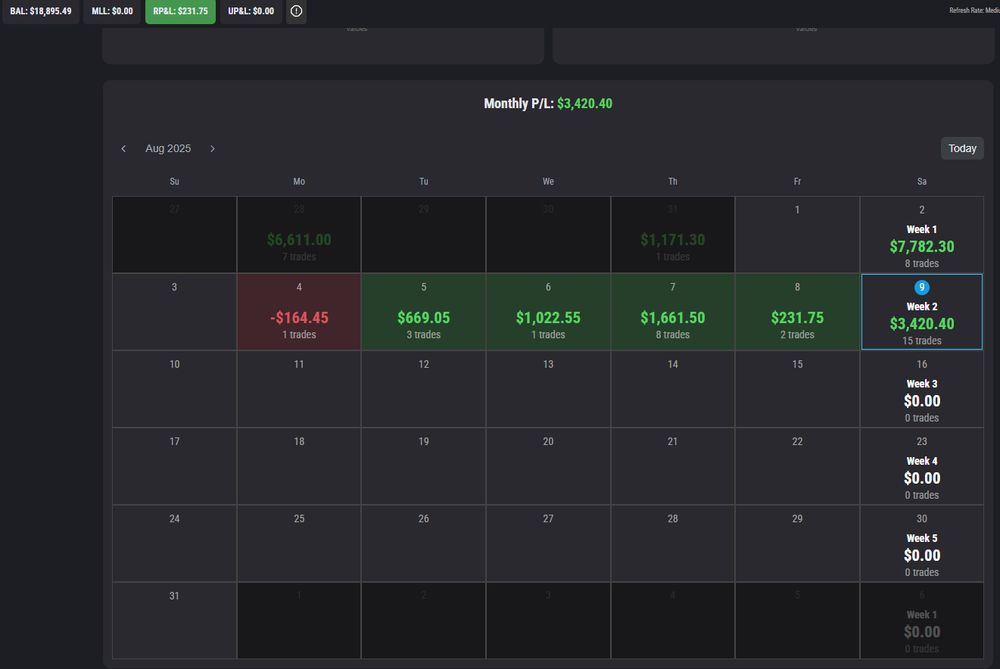Image resolution: width=1000 pixels, height=669 pixels.
Task: Select August 5 cell showing $669.05
Action: [x=423, y=312]
